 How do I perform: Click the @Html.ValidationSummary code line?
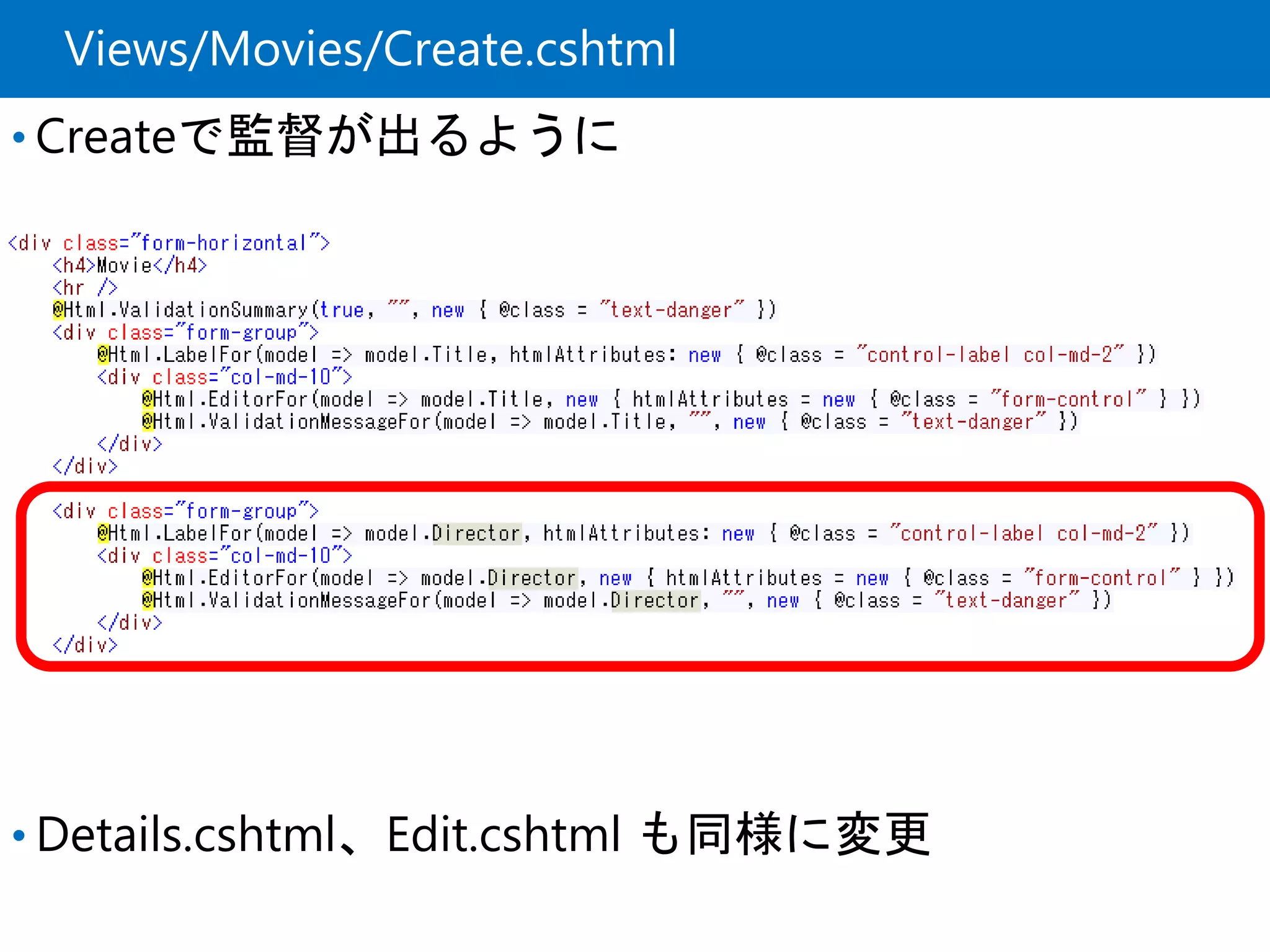(x=415, y=309)
